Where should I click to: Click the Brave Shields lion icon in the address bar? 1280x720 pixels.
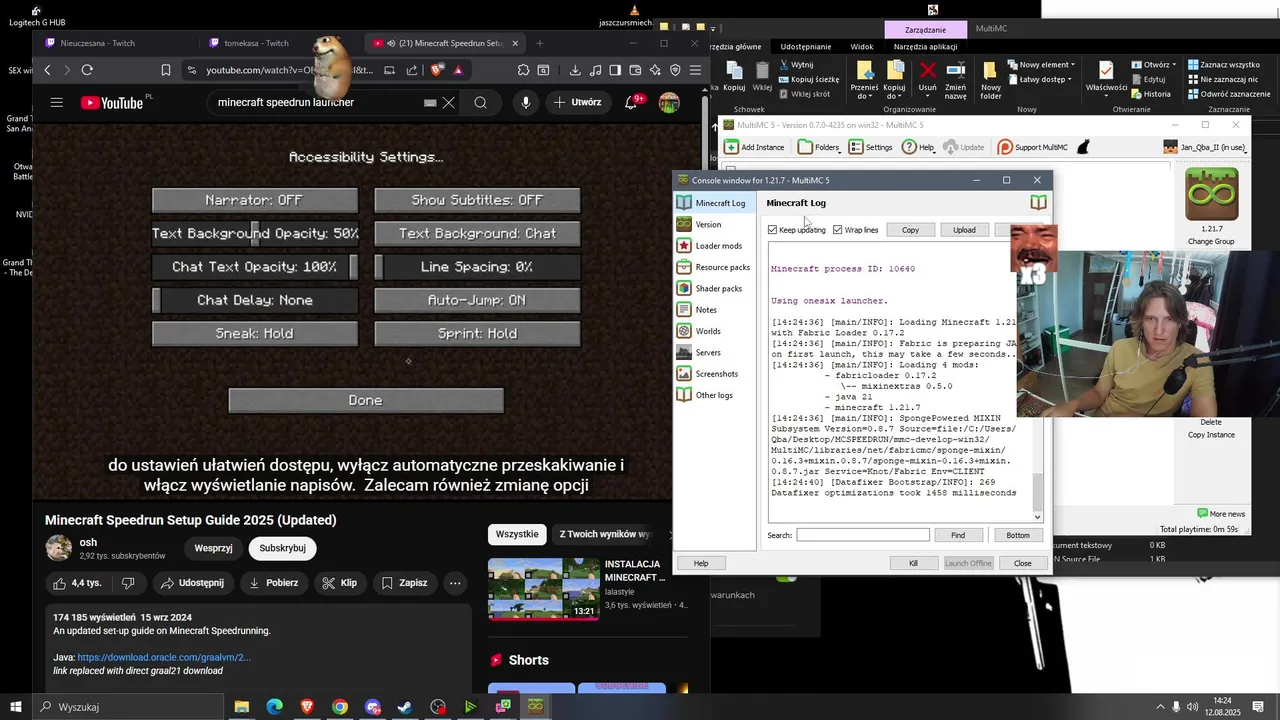[437, 70]
